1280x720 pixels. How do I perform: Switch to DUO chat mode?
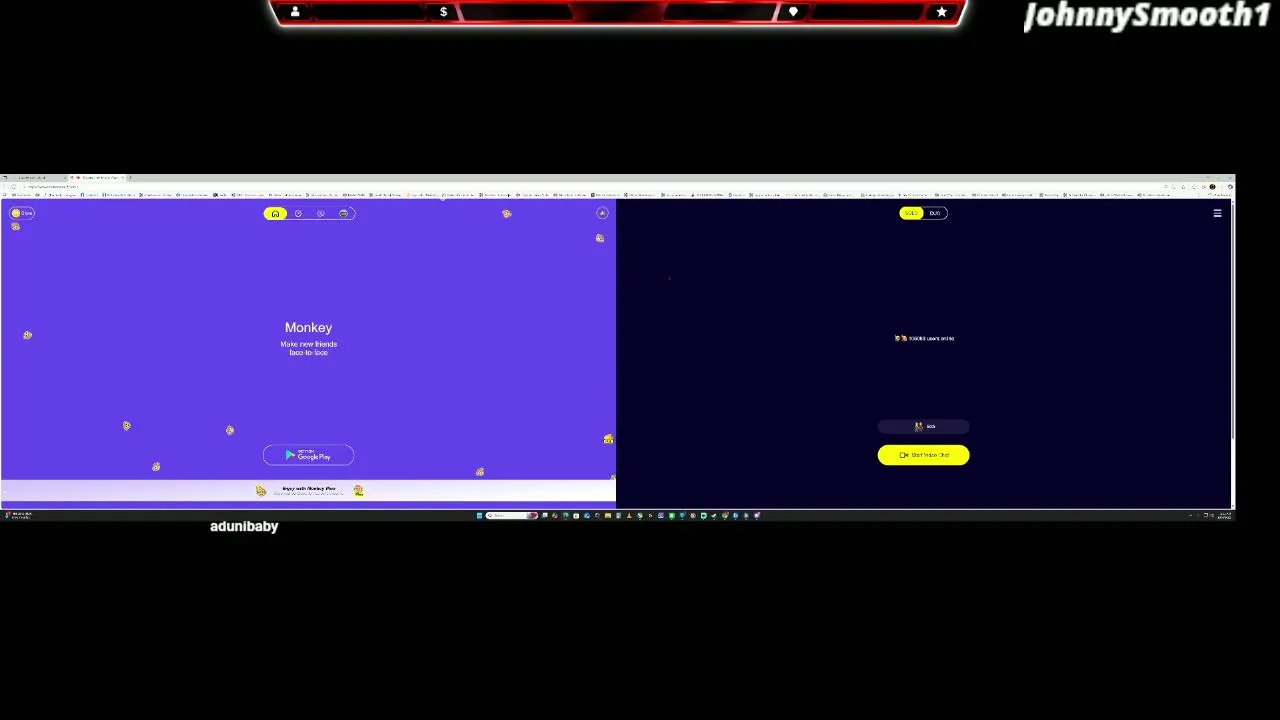[935, 213]
